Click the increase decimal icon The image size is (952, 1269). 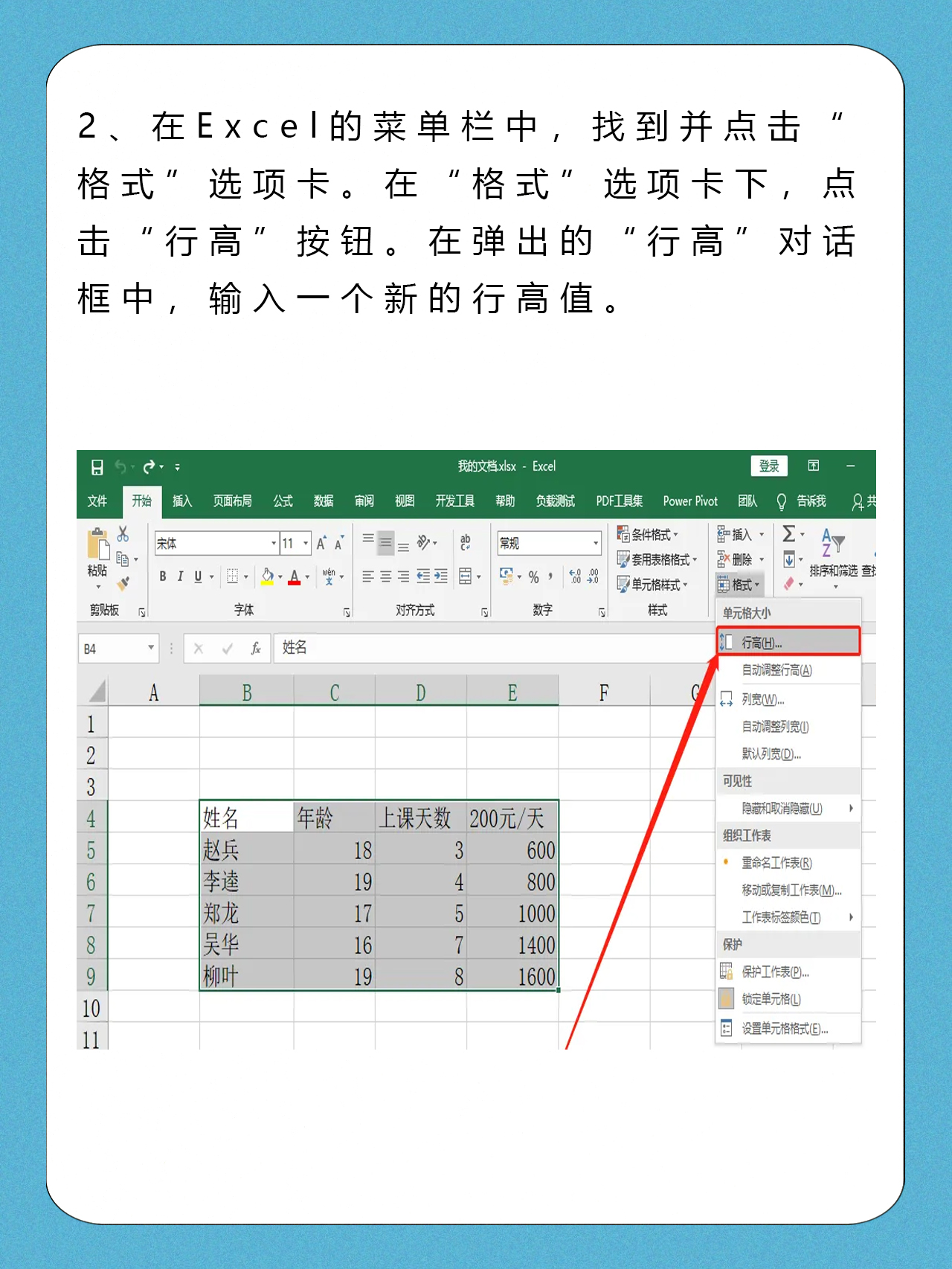[x=575, y=576]
